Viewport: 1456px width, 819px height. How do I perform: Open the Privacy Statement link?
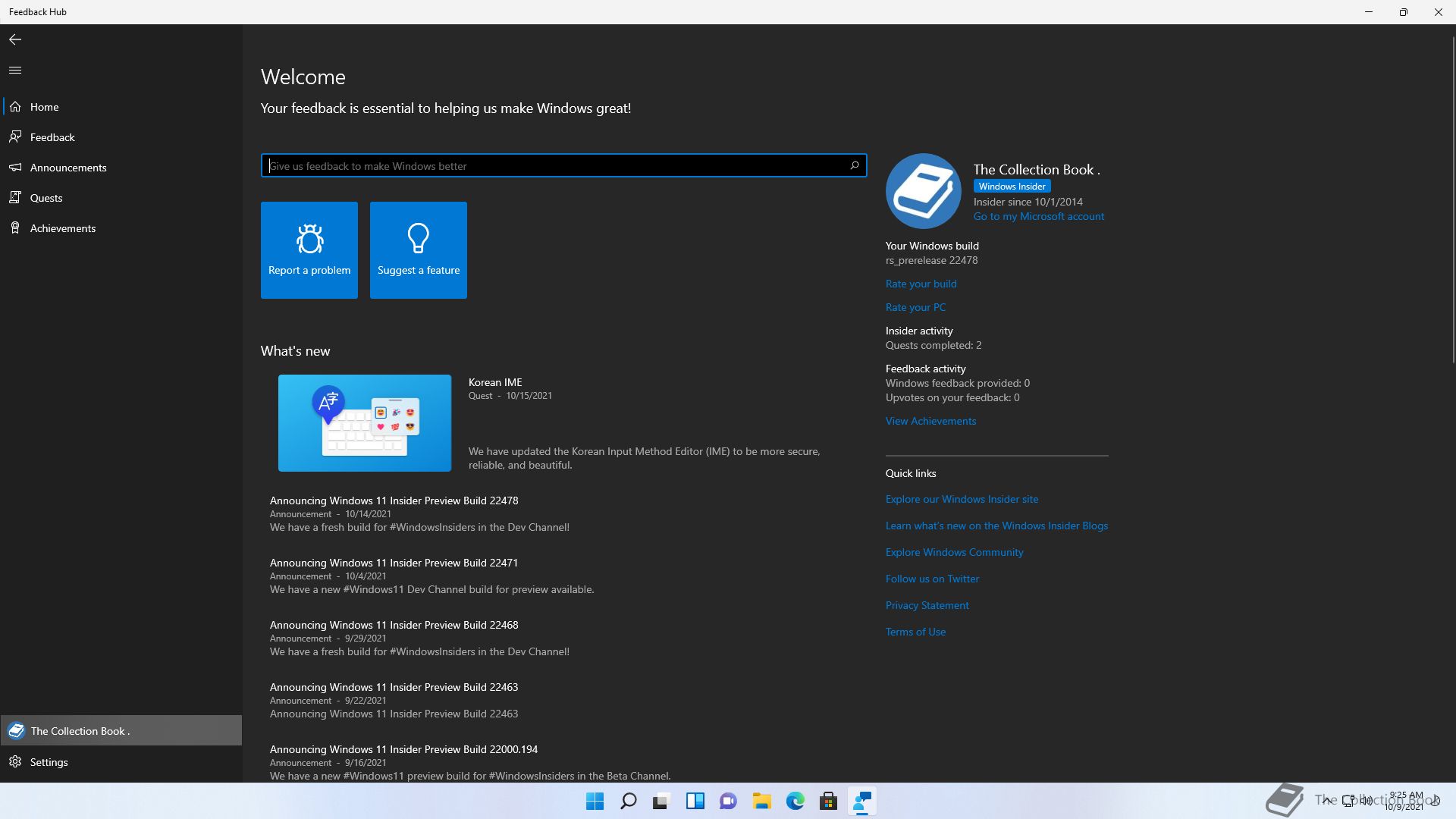[x=927, y=605]
